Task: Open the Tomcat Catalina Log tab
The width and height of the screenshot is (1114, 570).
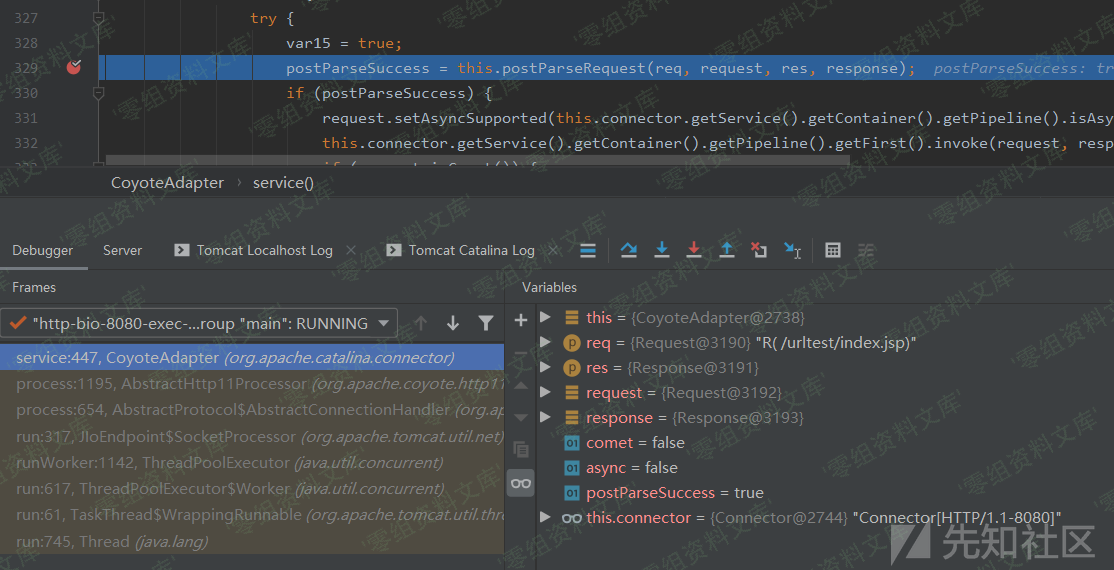Action: [x=470, y=250]
